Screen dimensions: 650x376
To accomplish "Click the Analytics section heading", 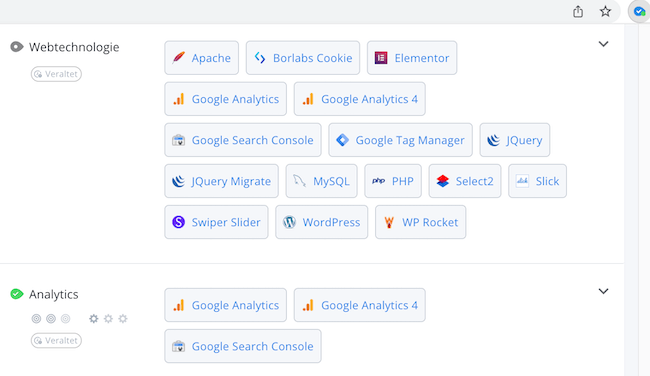I will click(53, 294).
